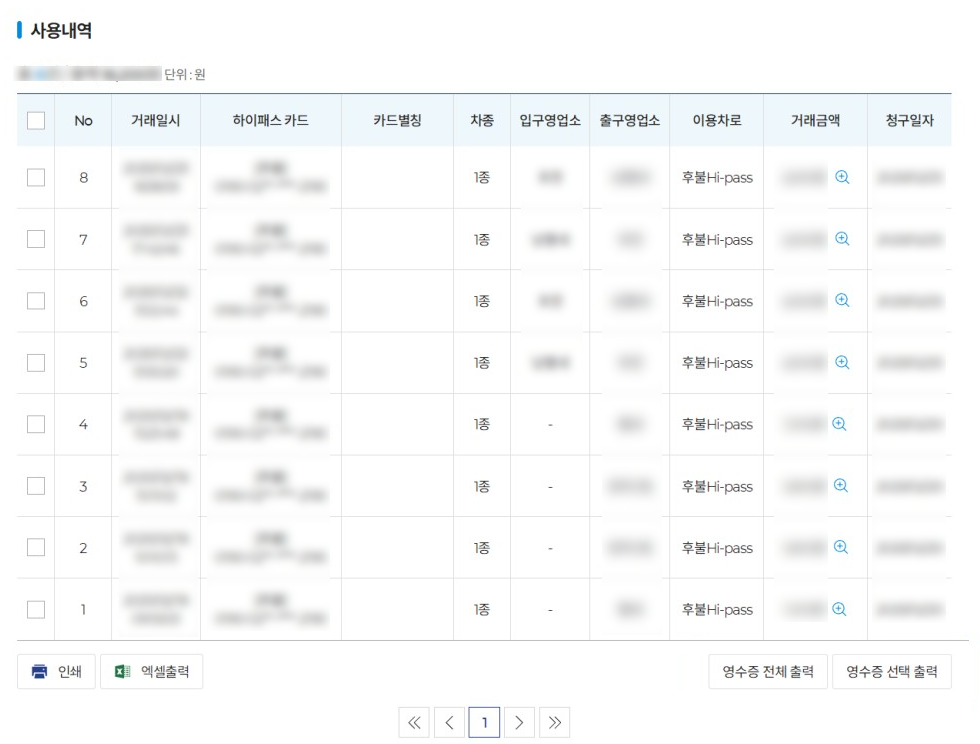
Task: Go to the previous page arrow
Action: point(451,722)
